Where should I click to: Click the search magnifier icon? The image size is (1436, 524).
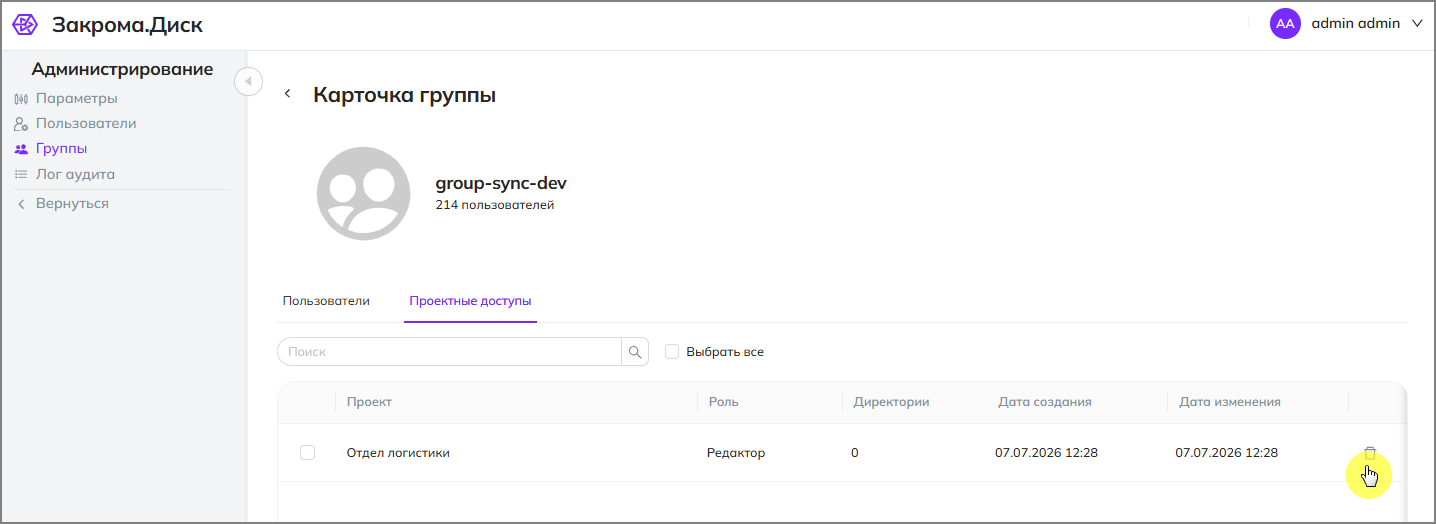coord(635,352)
